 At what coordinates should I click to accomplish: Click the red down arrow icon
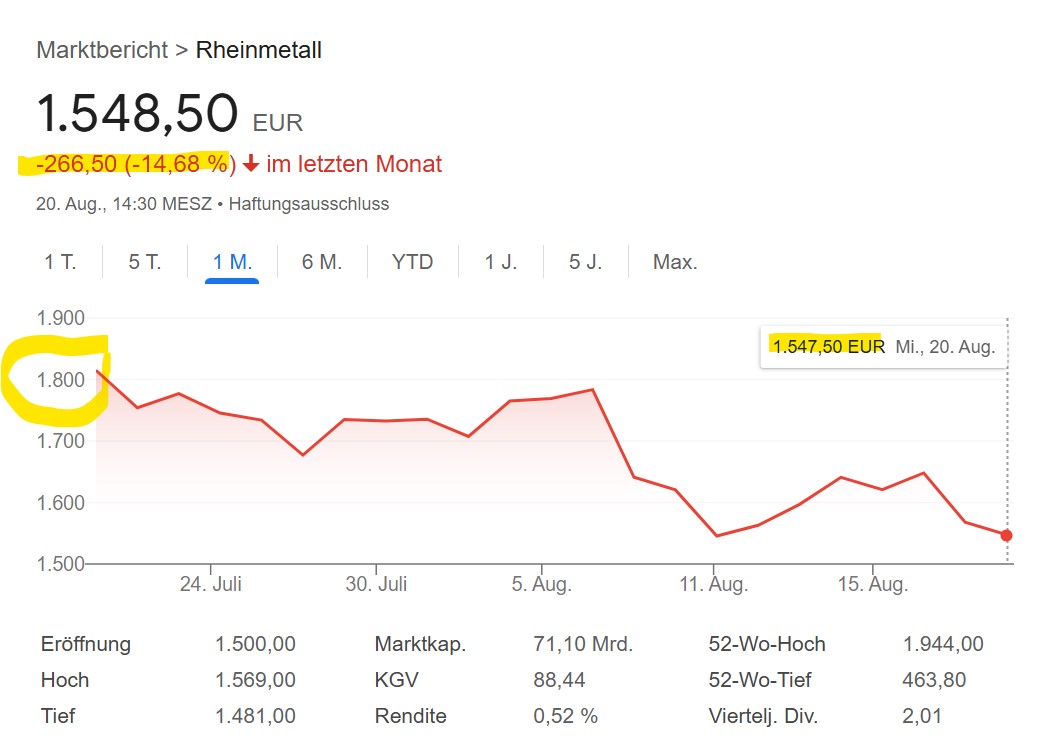251,163
